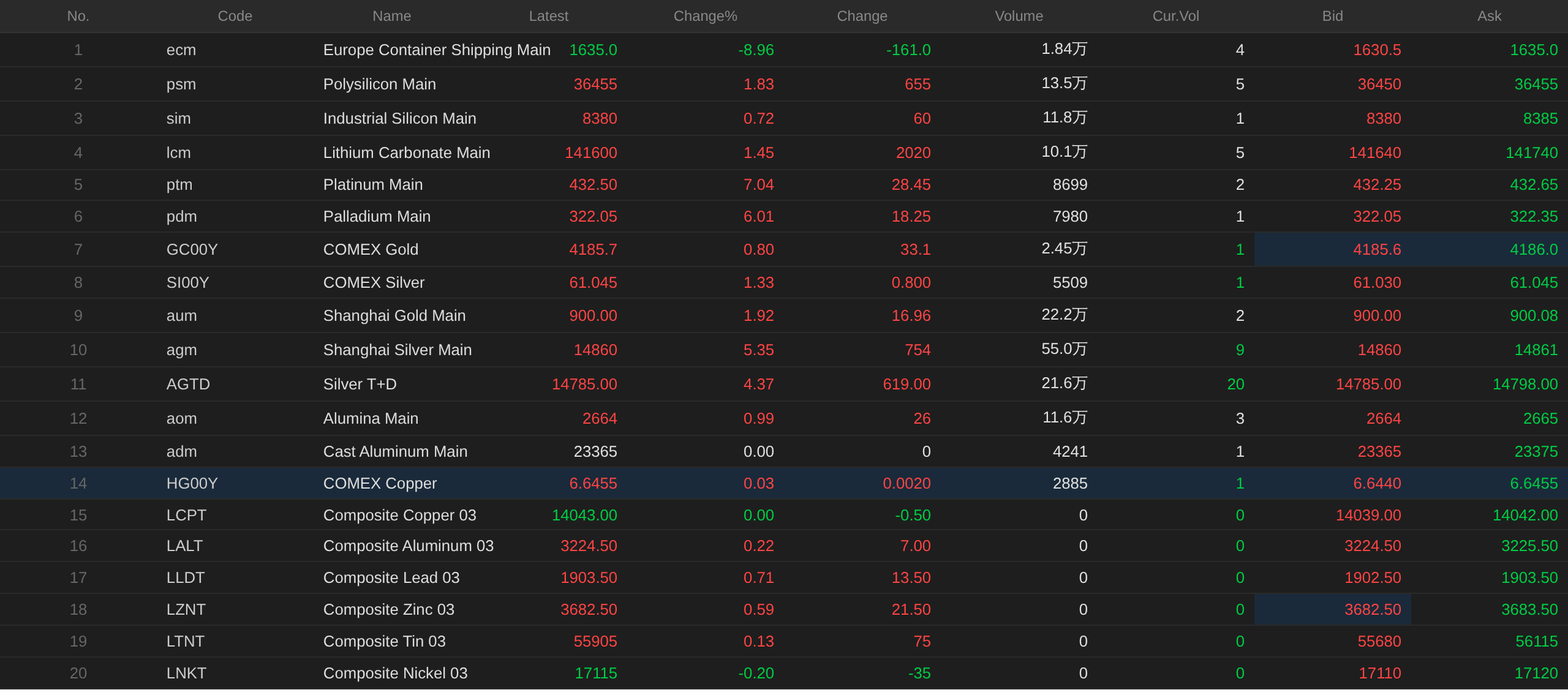This screenshot has width=1568, height=698.
Task: Click Composite Nickel change -35
Action: click(919, 673)
